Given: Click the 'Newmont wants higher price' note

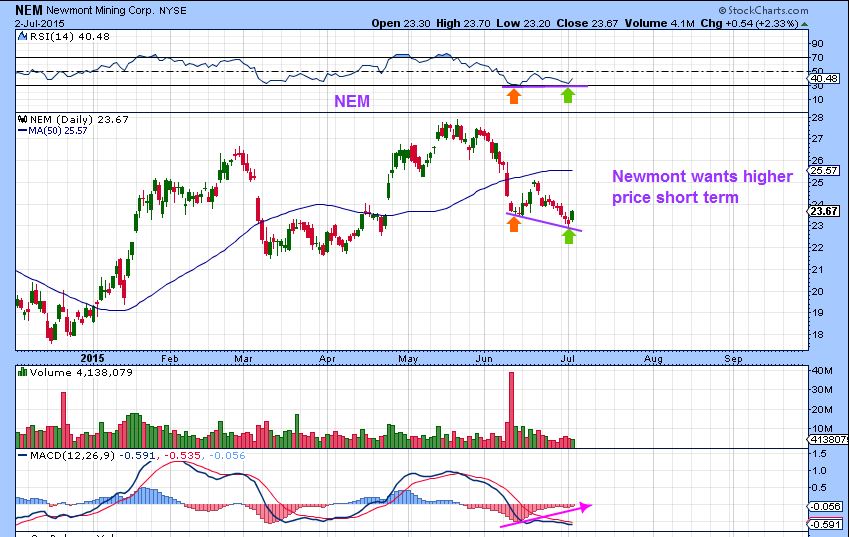Looking at the screenshot, I should 702,187.
